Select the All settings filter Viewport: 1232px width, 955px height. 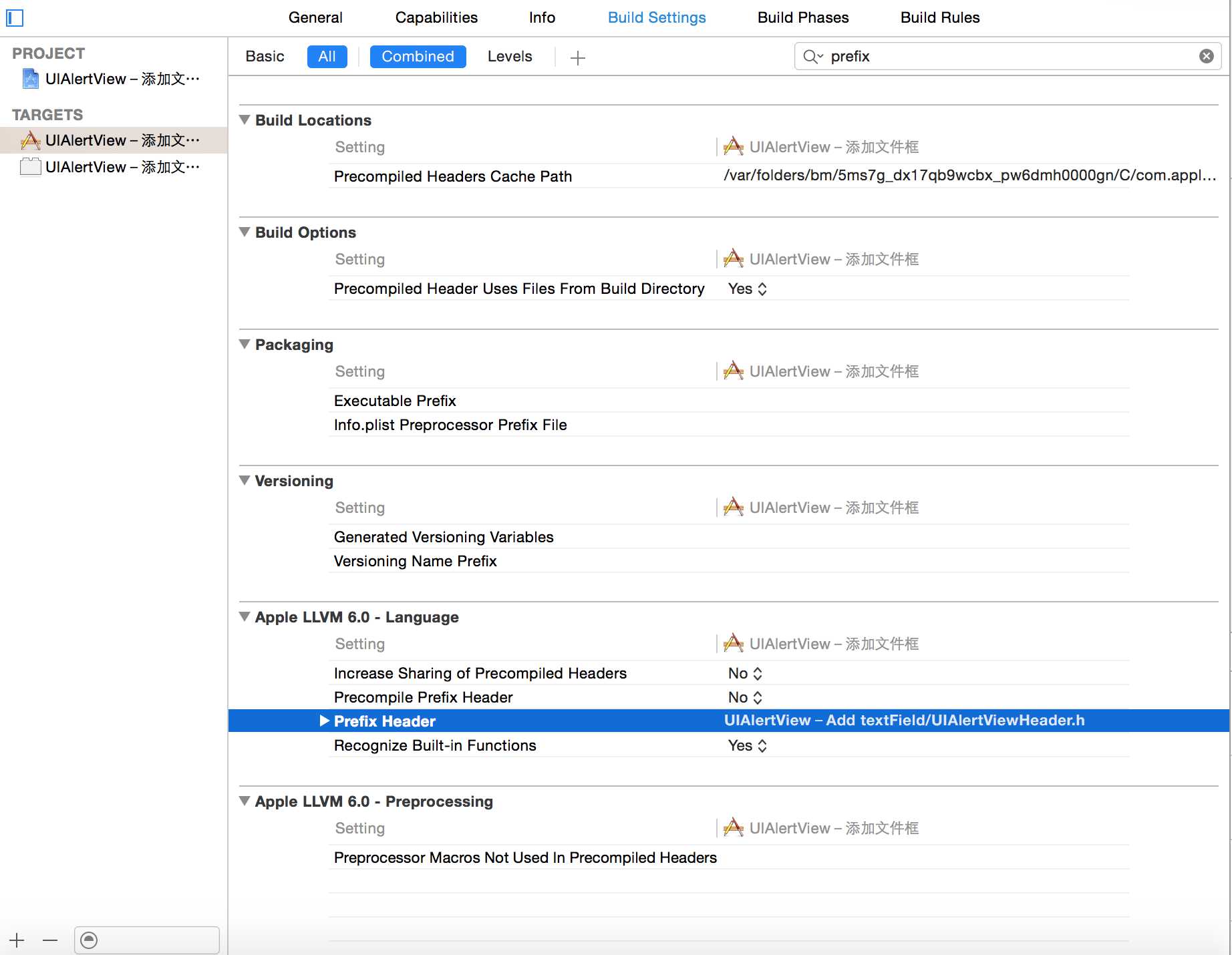pyautogui.click(x=327, y=57)
